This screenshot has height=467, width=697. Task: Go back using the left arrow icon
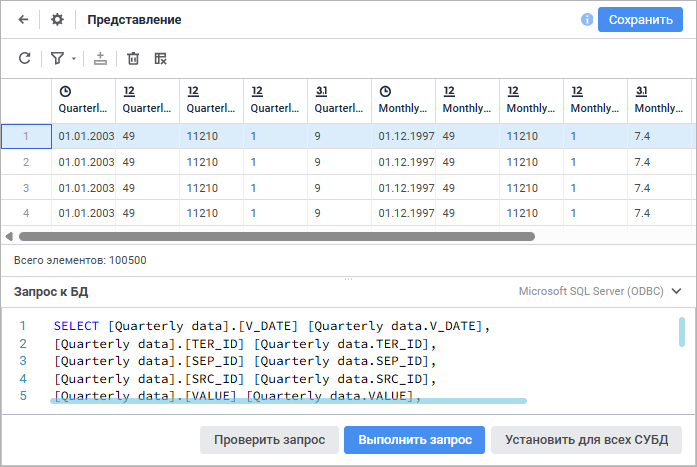coord(23,20)
